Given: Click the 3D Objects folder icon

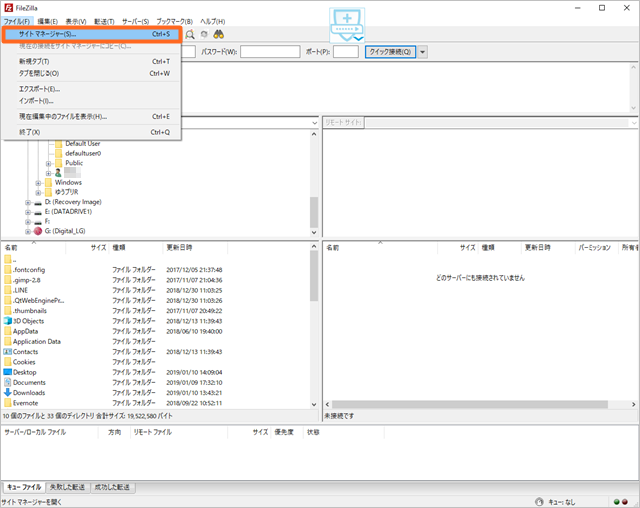Looking at the screenshot, I should tap(7, 321).
